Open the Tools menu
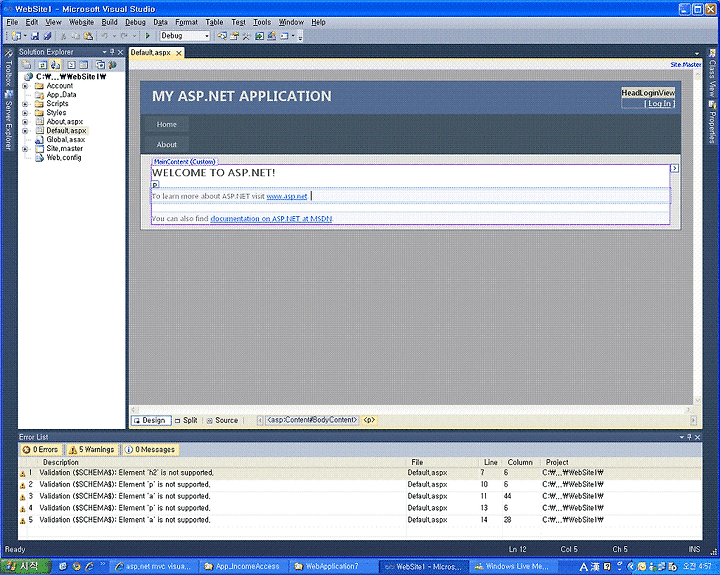 [262, 22]
